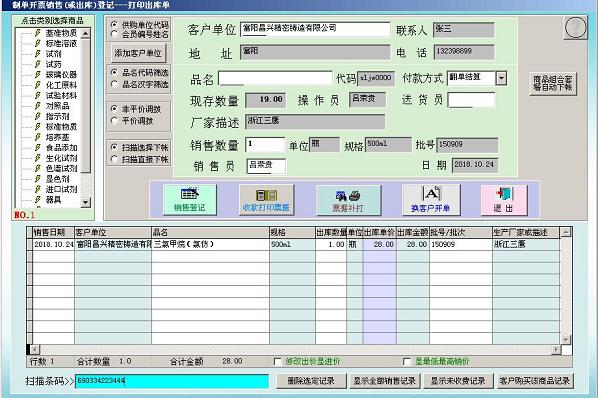
Task: Select category 化工原料 in the tree
Action: tap(61, 85)
